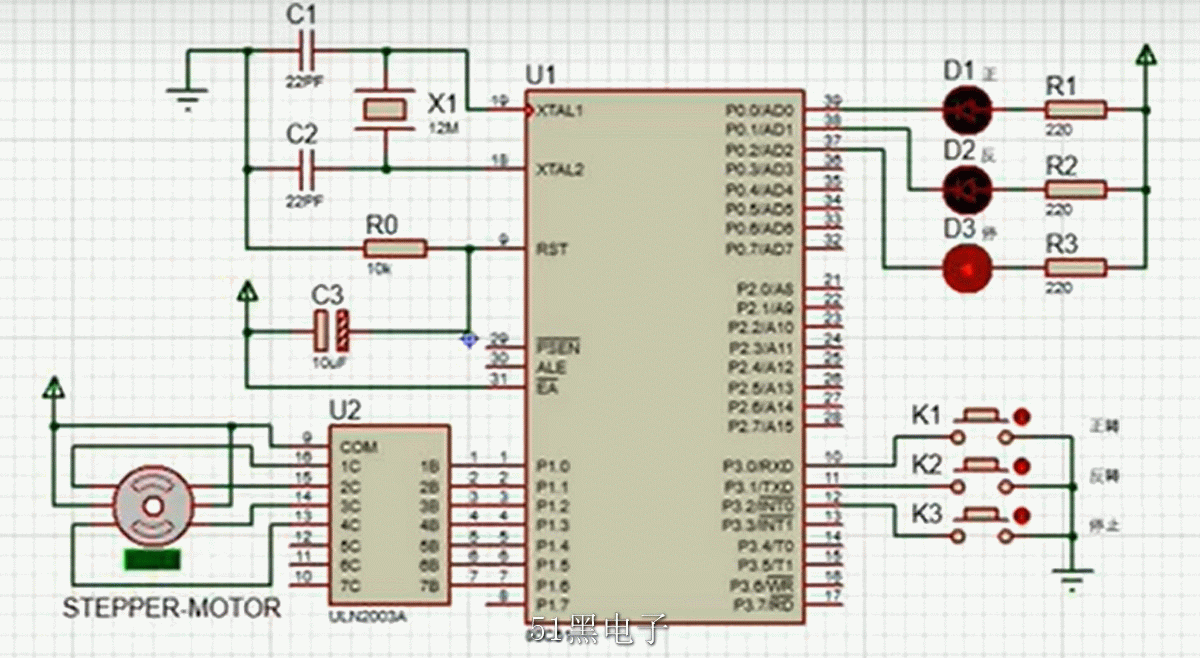Viewport: 1200px width, 658px height.
Task: Click the 220 value under R3
Action: [1059, 289]
